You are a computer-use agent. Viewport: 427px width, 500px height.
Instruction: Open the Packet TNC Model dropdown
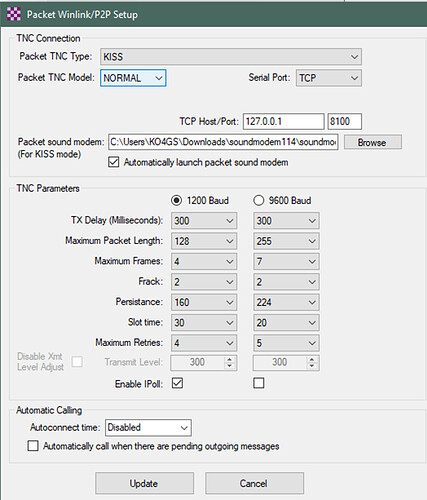tap(133, 78)
